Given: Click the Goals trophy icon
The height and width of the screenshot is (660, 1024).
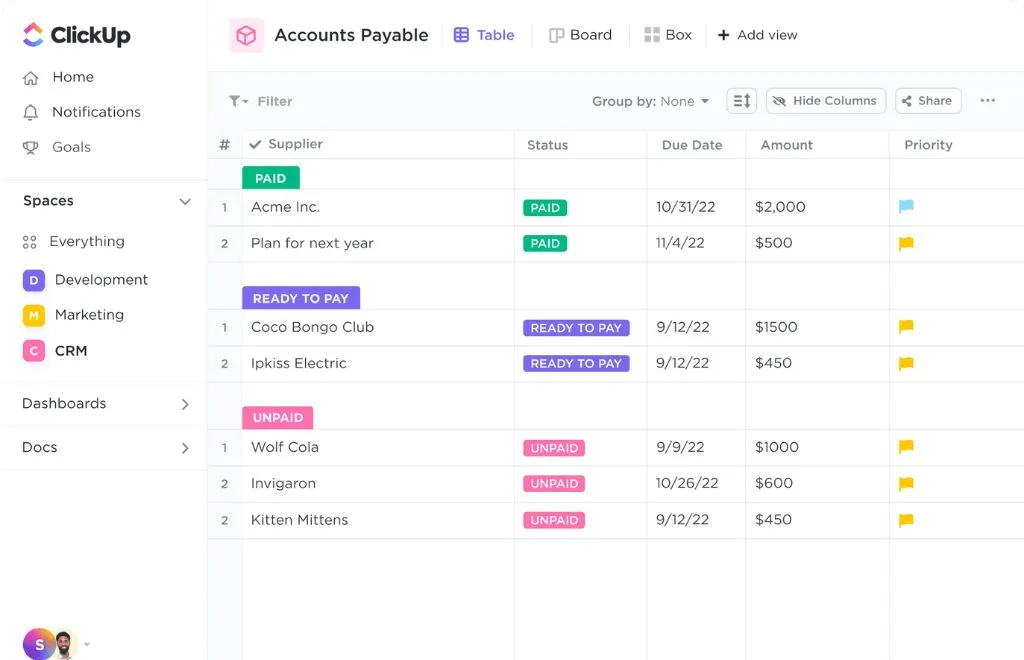Looking at the screenshot, I should pos(31,147).
